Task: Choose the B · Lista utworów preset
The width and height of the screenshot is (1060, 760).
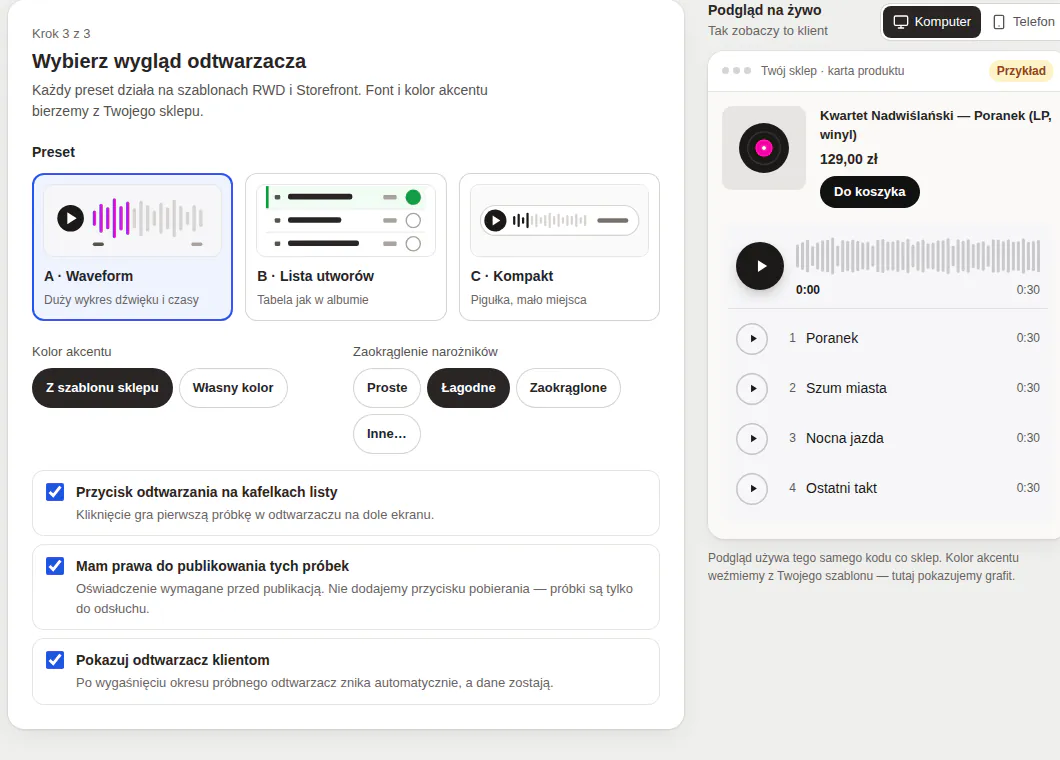Action: [x=346, y=247]
